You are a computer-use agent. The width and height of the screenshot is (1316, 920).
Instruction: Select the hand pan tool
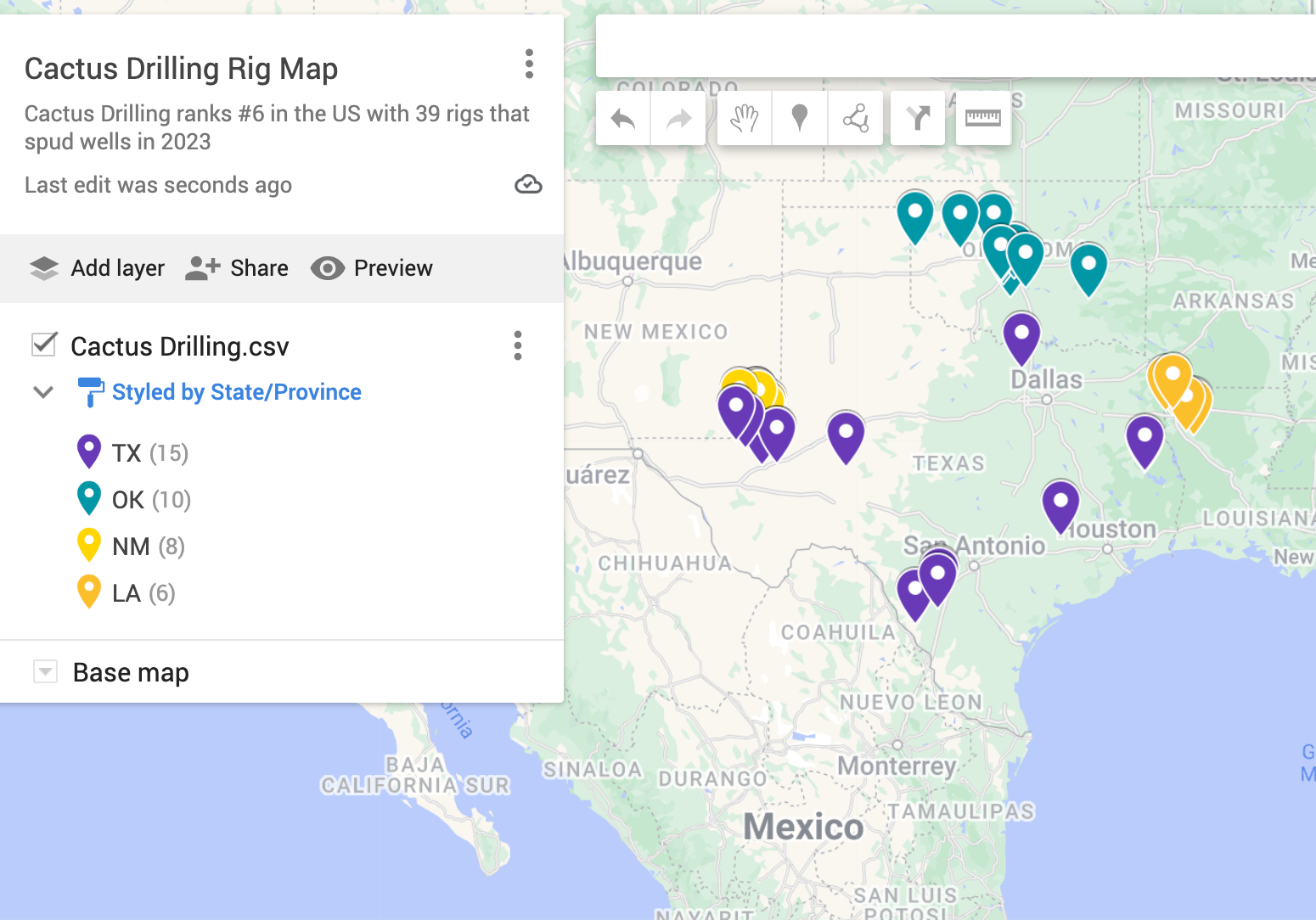point(744,118)
